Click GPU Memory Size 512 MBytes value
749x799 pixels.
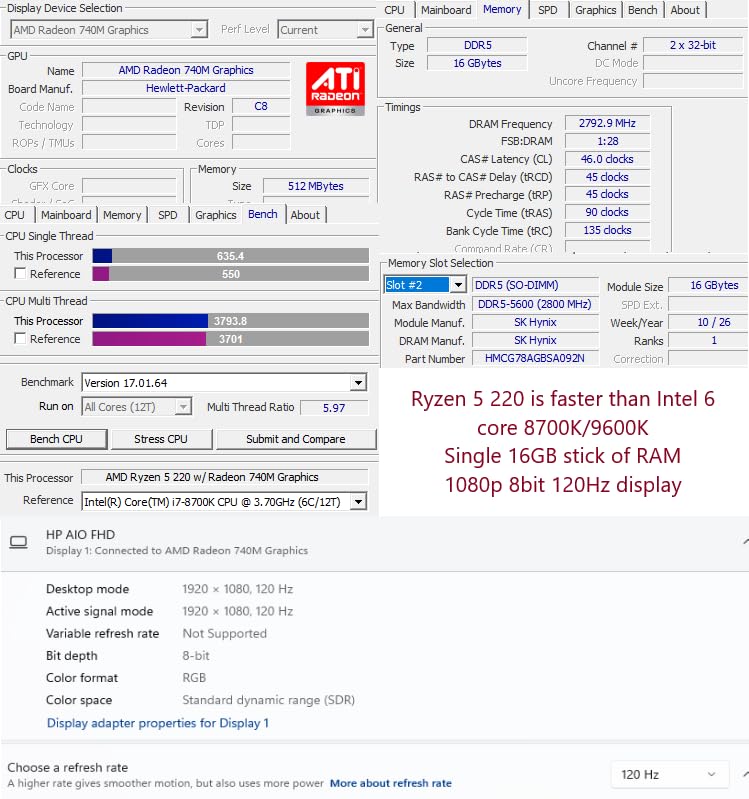click(x=316, y=186)
